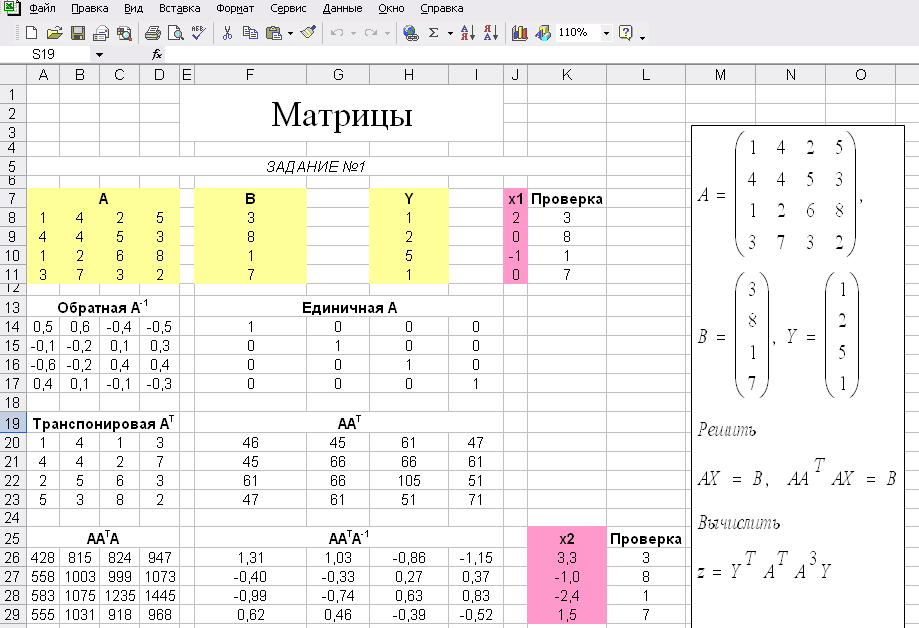Open the Справка menu
919x628 pixels.
442,8
